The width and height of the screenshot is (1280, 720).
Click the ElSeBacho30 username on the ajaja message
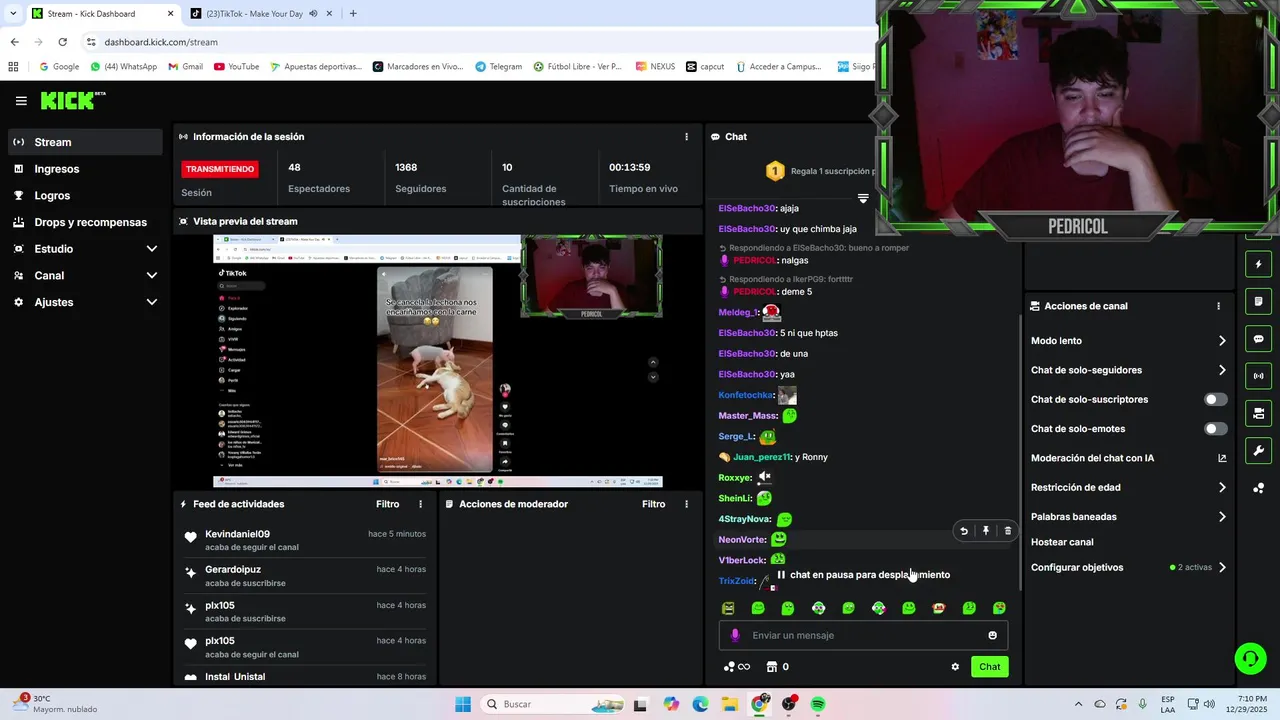point(747,209)
